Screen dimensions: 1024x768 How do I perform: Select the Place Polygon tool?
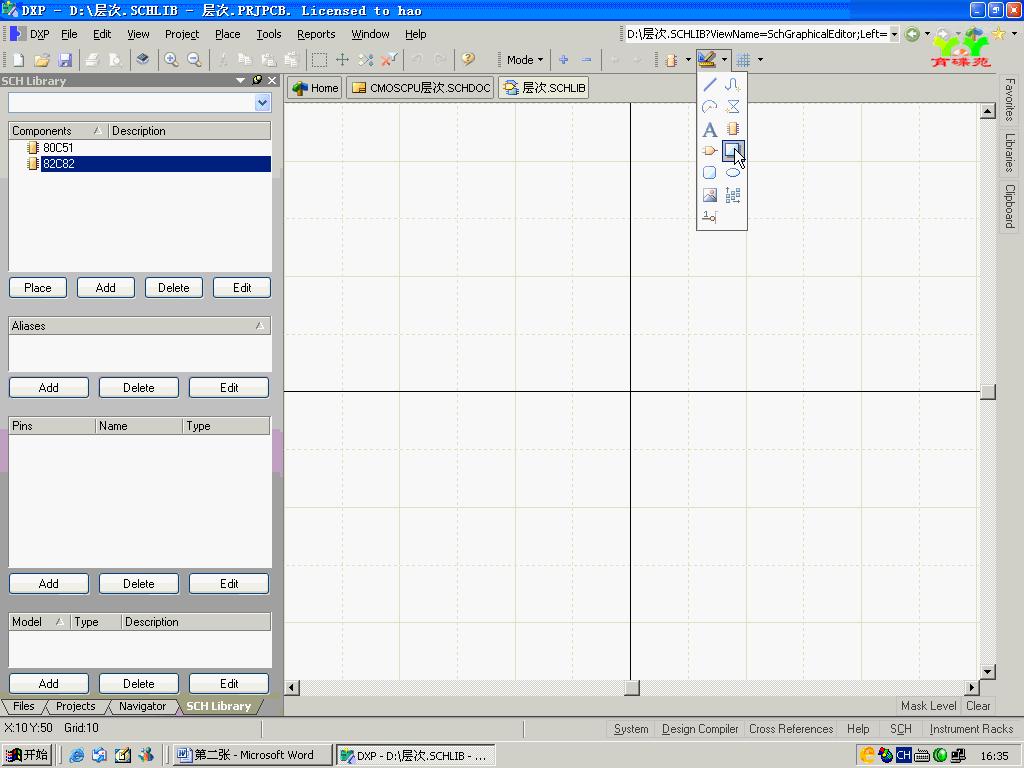733,106
